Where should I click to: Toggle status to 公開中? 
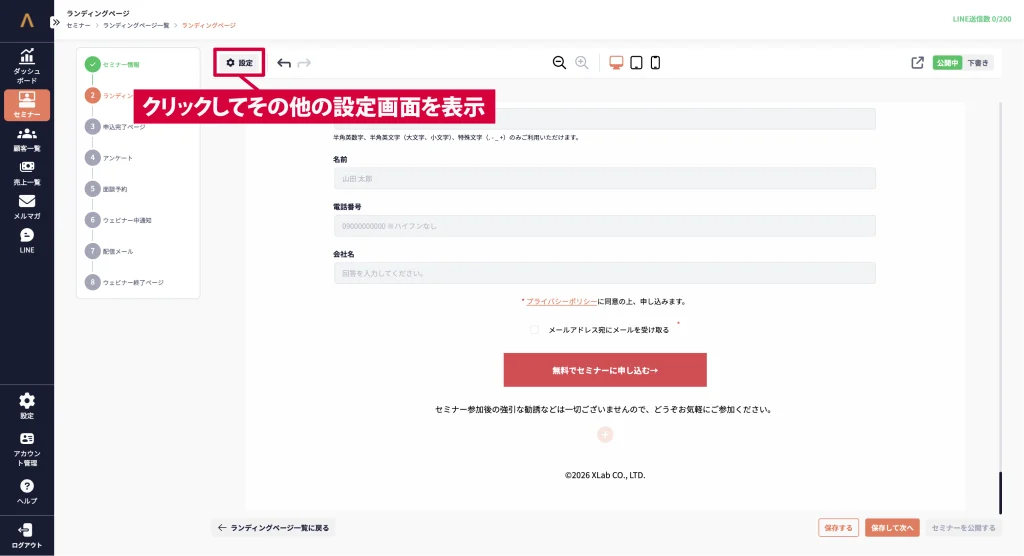point(947,63)
